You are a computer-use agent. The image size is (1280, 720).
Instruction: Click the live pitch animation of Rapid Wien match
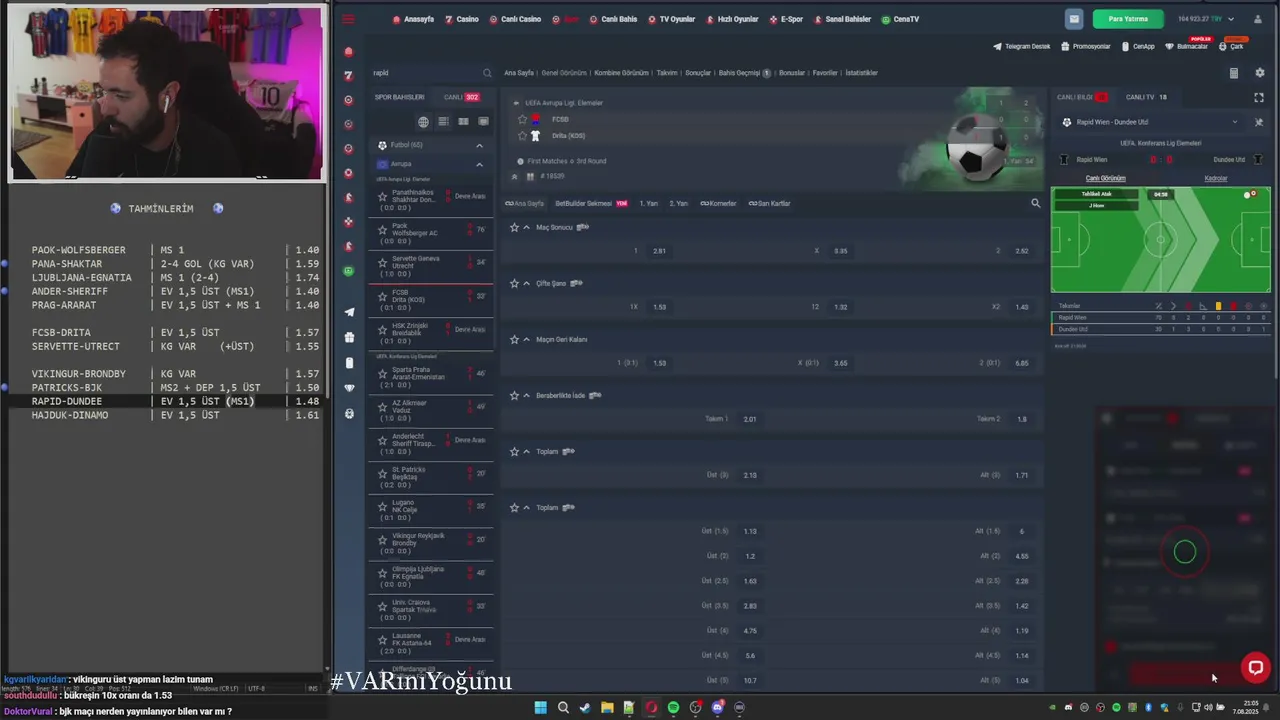coord(1160,240)
